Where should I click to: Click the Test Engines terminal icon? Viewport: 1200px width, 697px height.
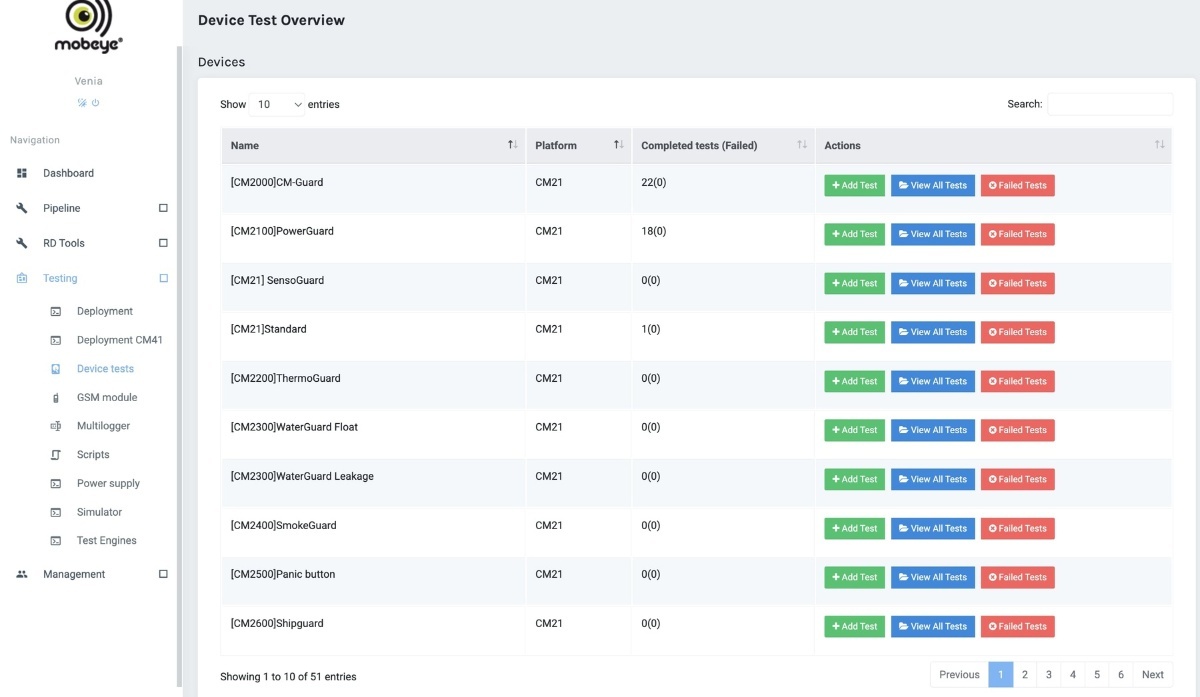[x=56, y=541]
